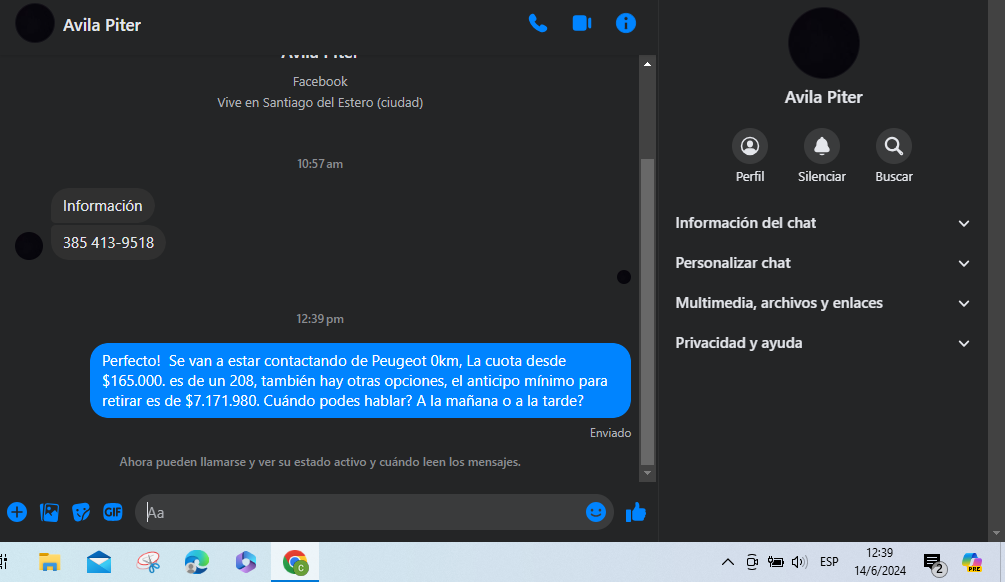Image resolution: width=1005 pixels, height=582 pixels.
Task: Send a thumbs-up like
Action: [636, 512]
